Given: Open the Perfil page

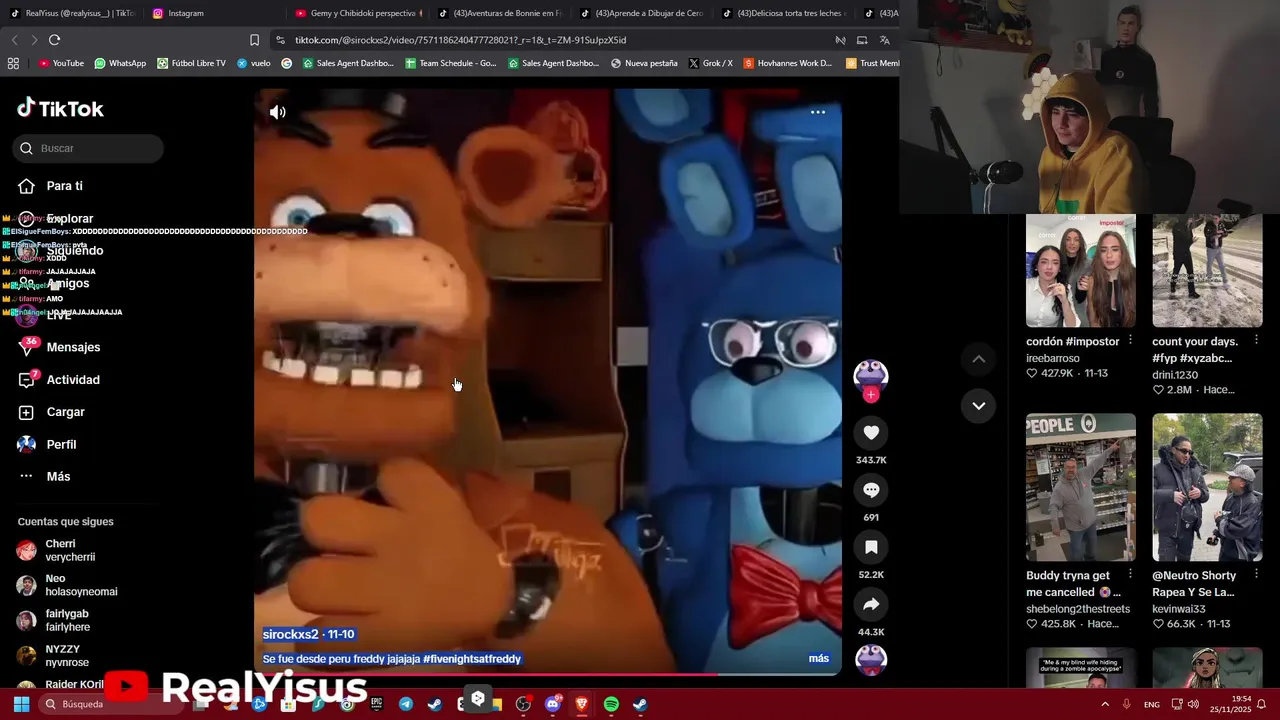Looking at the screenshot, I should pyautogui.click(x=61, y=444).
